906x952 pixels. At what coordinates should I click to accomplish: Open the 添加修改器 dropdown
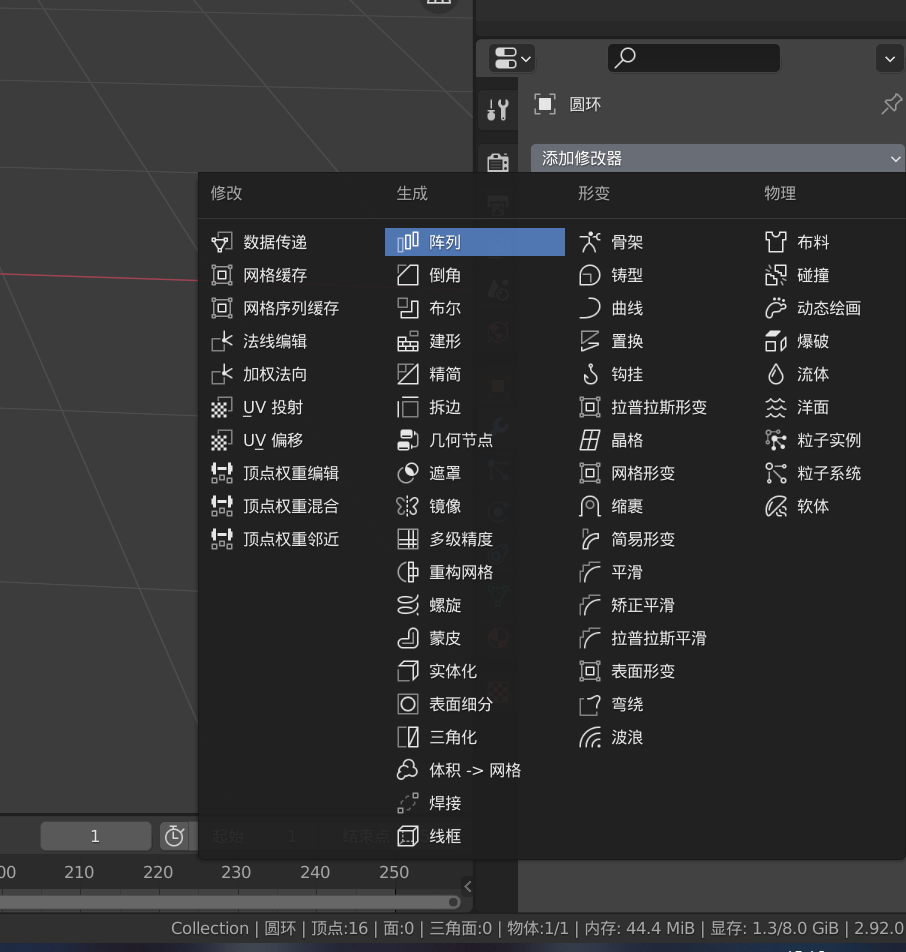[718, 158]
